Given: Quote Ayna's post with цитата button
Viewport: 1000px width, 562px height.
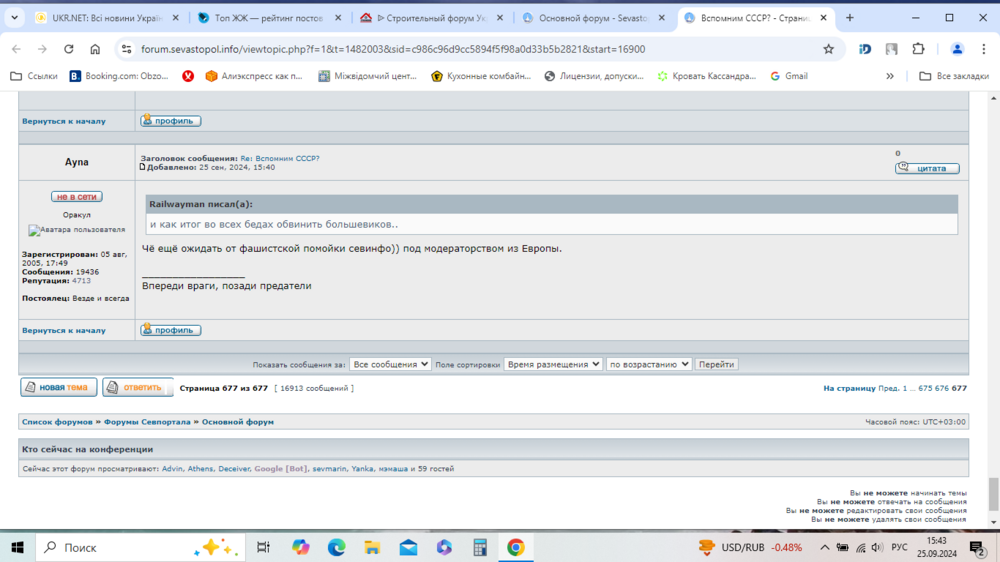Looking at the screenshot, I should 927,168.
